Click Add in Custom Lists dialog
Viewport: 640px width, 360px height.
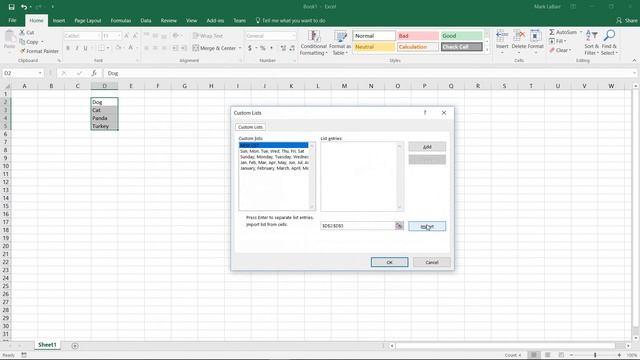[x=427, y=147]
